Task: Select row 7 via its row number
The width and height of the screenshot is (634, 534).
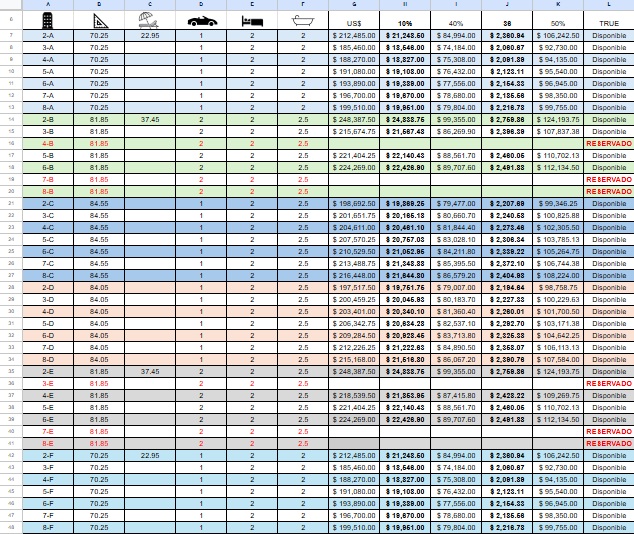Action: click(x=7, y=35)
